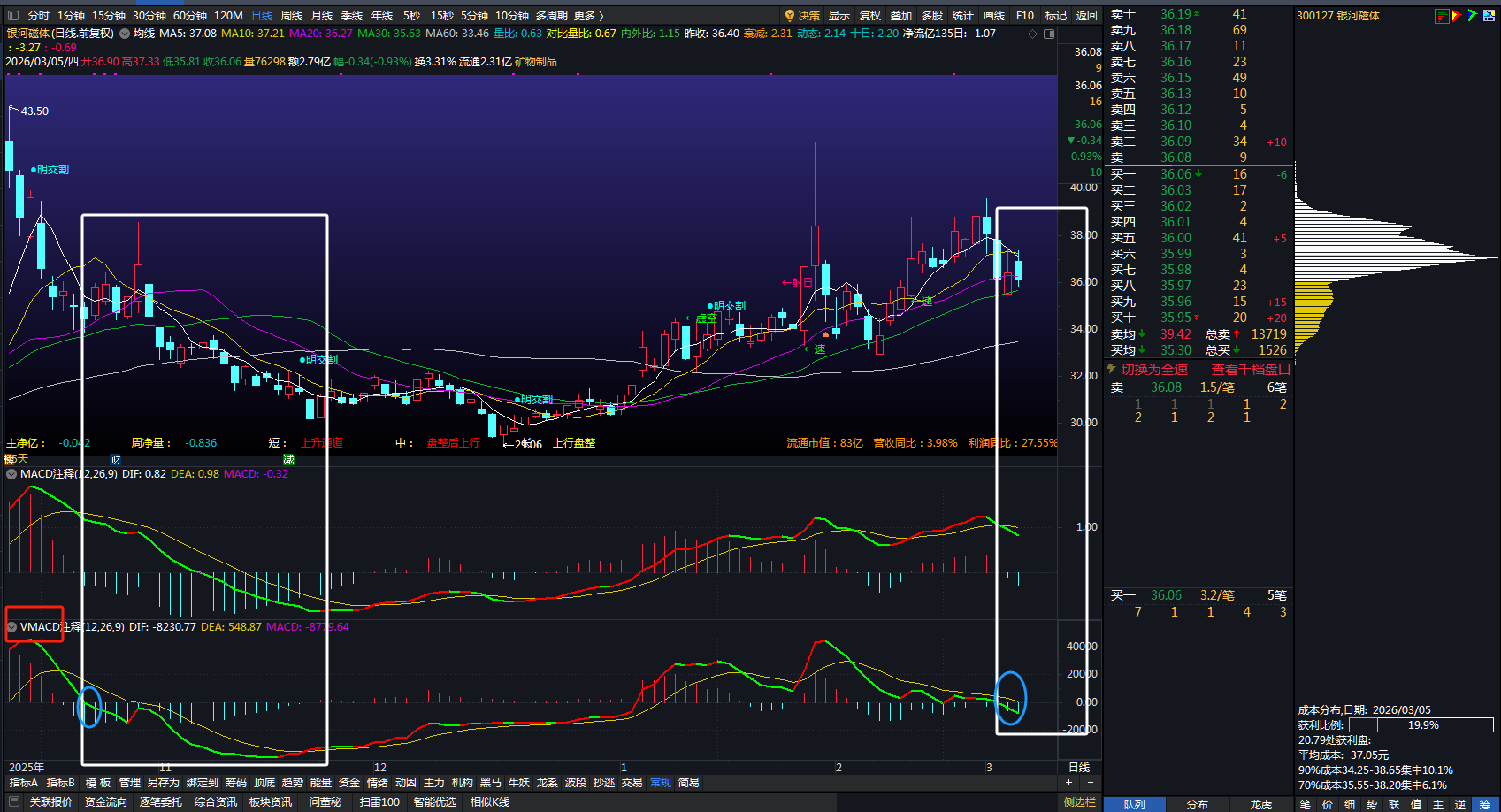Select the 筹码 indicator template
Viewport: 1501px width, 812px height.
[236, 783]
